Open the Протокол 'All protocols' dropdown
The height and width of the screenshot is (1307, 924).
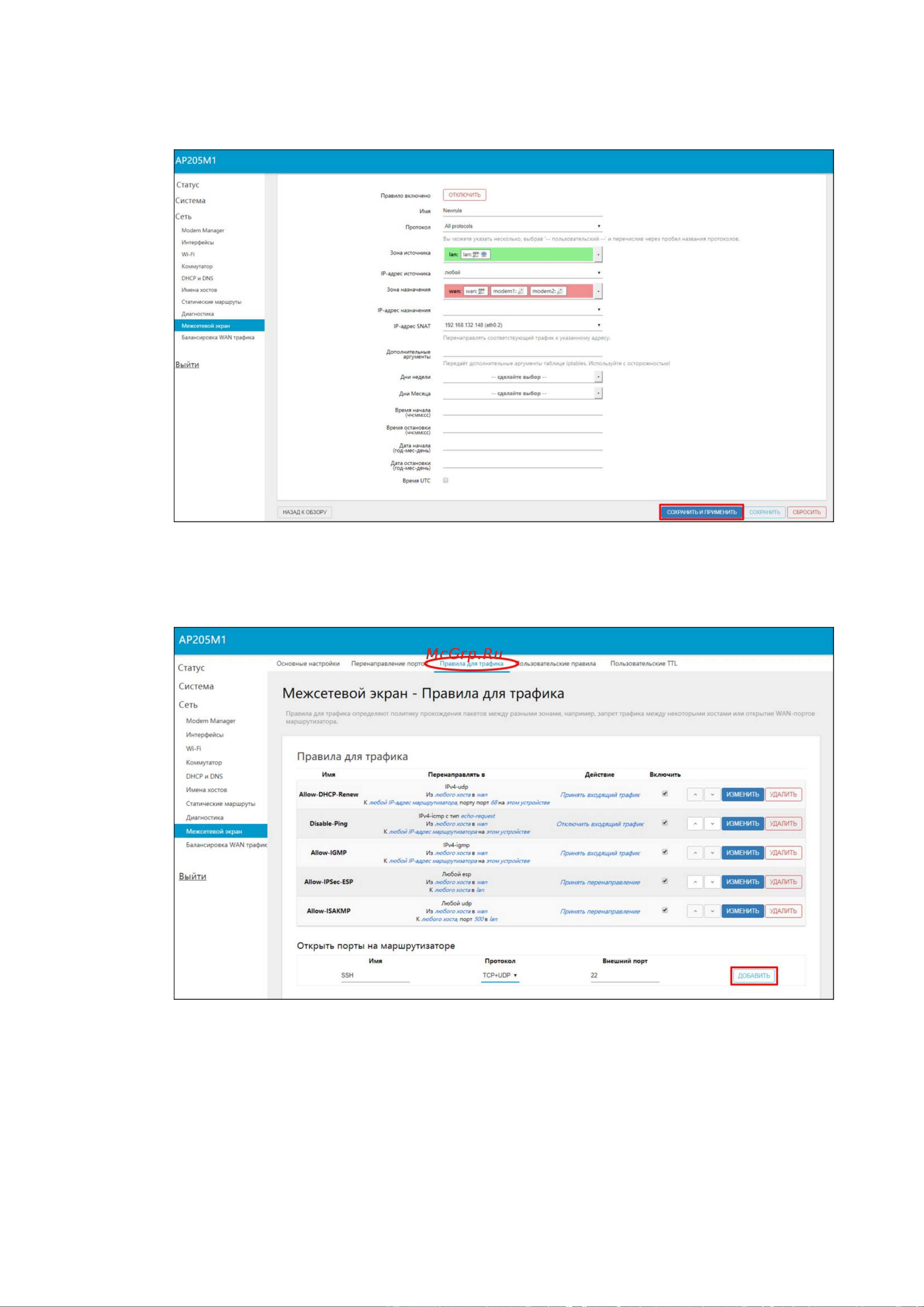pyautogui.click(x=523, y=227)
